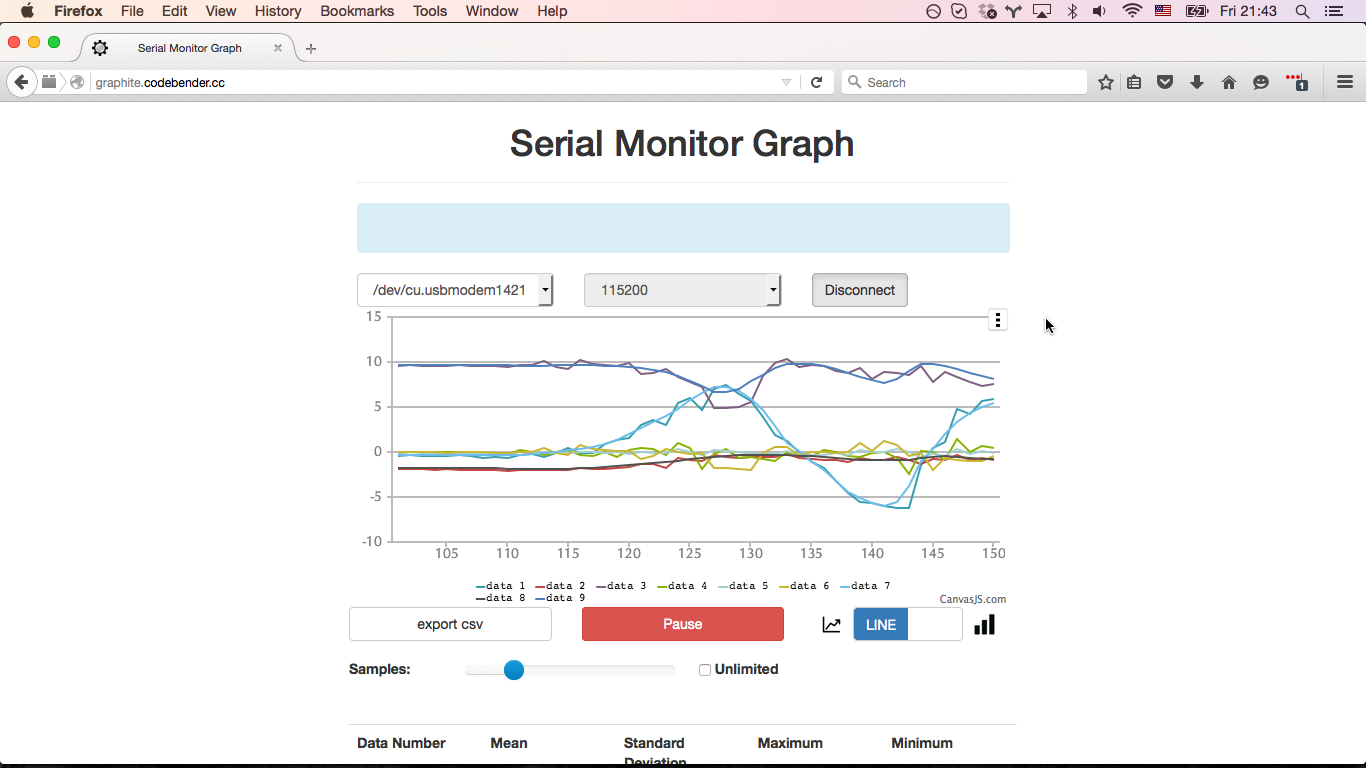Reload the page with the refresh icon
The width and height of the screenshot is (1366, 768).
(x=817, y=82)
